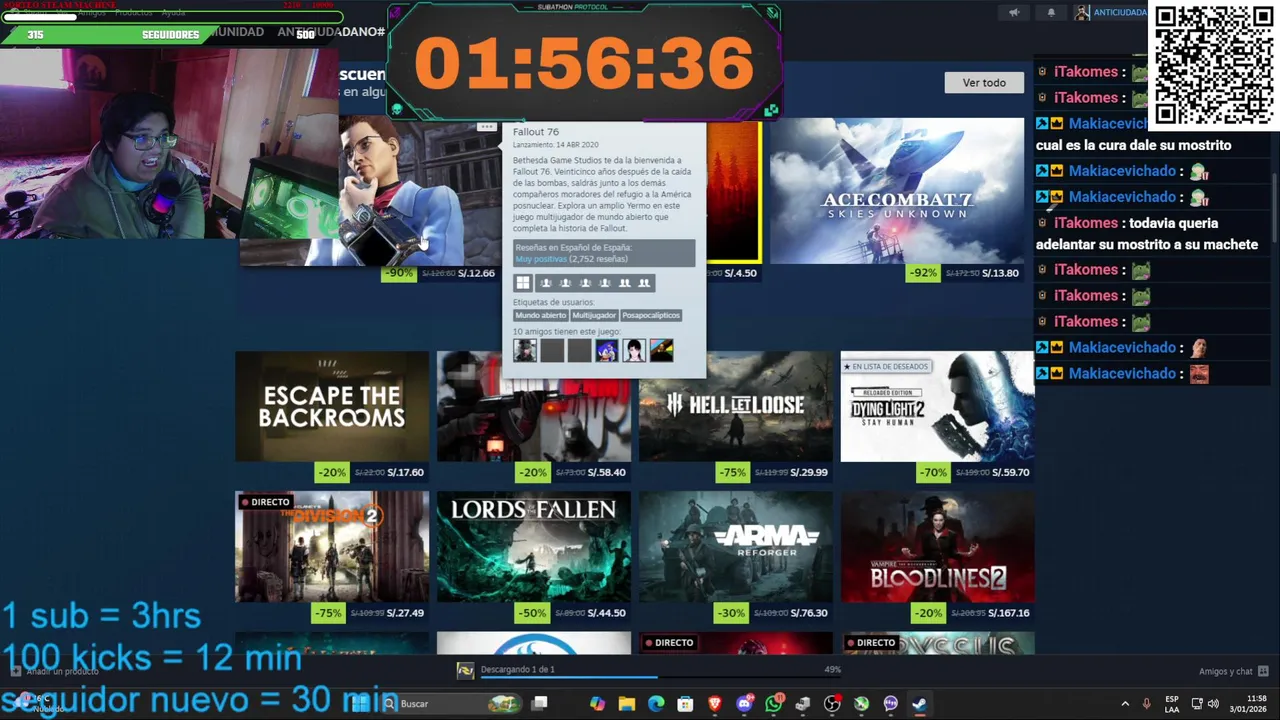This screenshot has height=720, width=1280.
Task: Open the Hell Let Loose capsule
Action: pyautogui.click(x=736, y=406)
